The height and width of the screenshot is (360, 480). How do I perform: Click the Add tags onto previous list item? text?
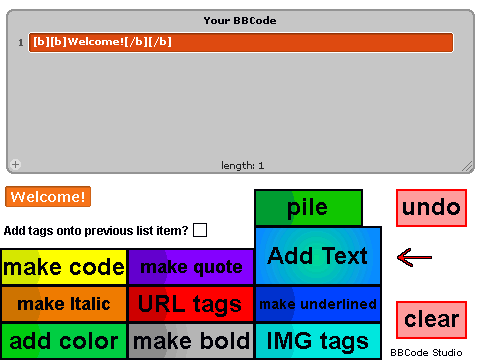point(96,231)
